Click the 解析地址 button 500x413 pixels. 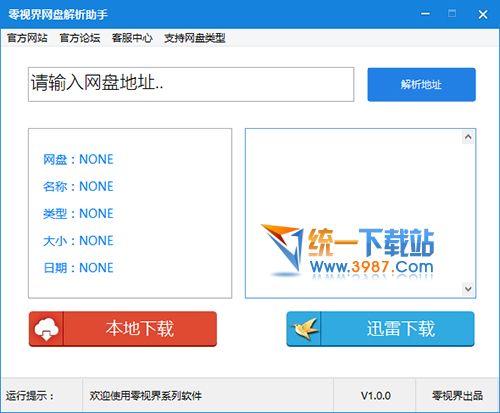coord(421,84)
